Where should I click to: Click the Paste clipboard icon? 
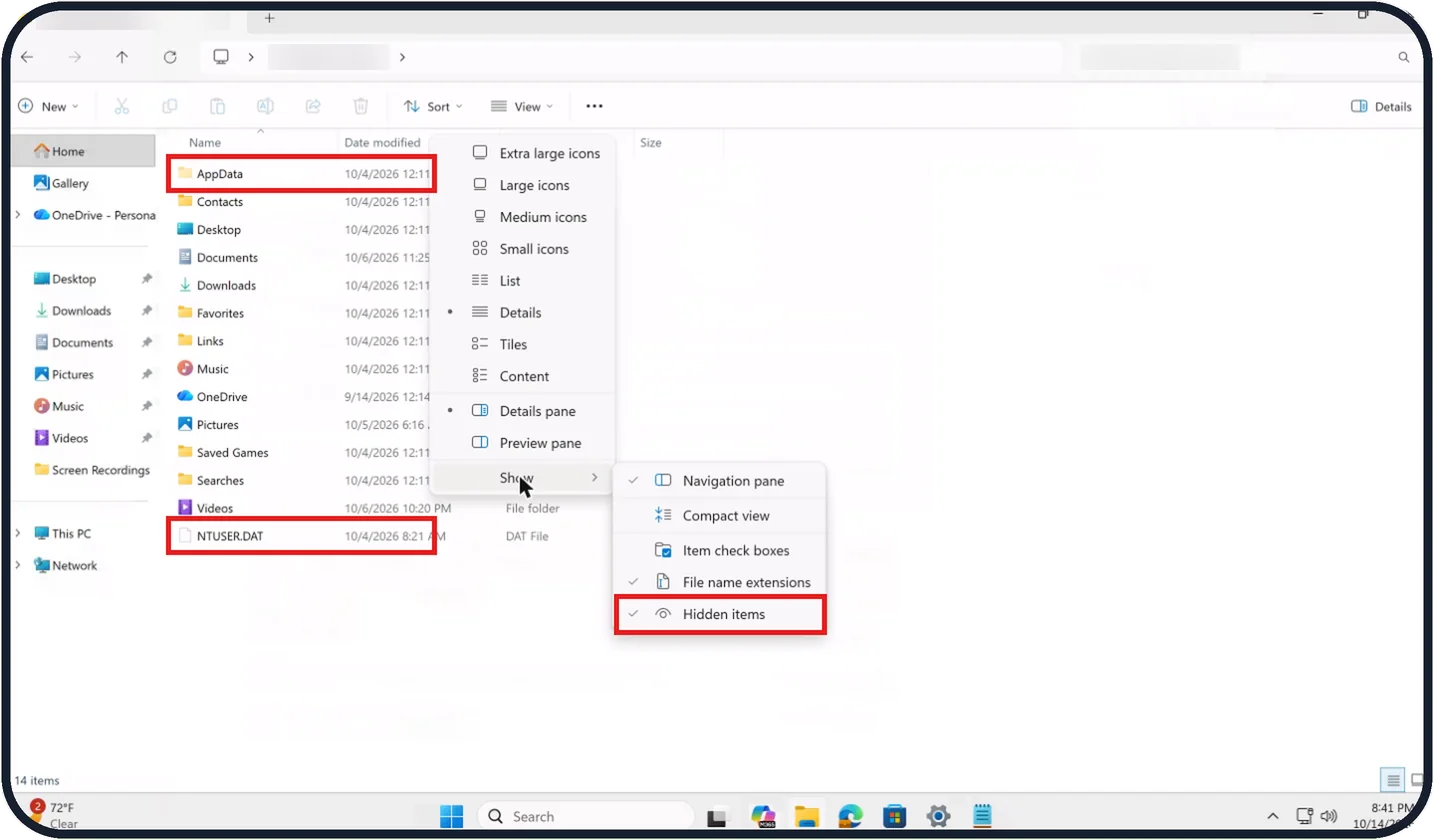click(x=217, y=106)
